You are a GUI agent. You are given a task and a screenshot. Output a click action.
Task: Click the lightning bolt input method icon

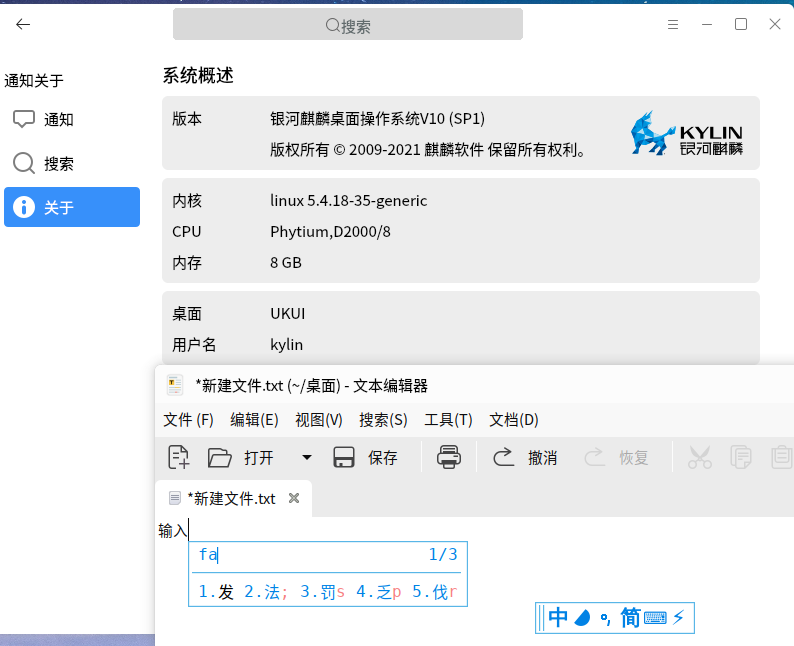click(x=679, y=618)
